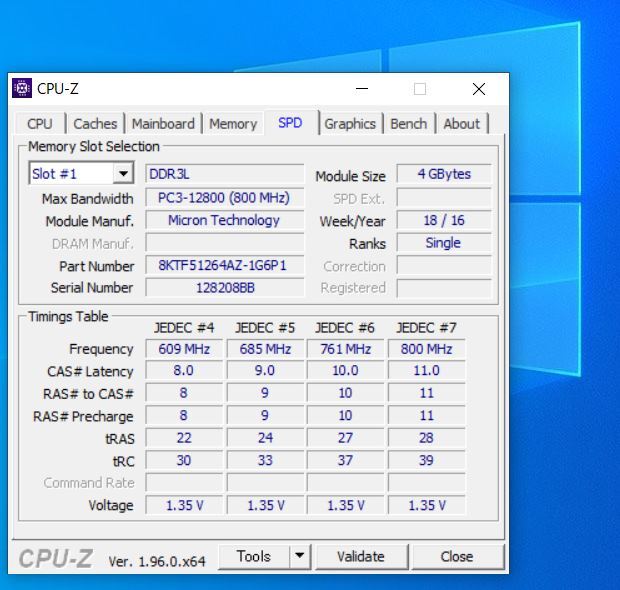
Task: Open the CPU tab
Action: (40, 124)
